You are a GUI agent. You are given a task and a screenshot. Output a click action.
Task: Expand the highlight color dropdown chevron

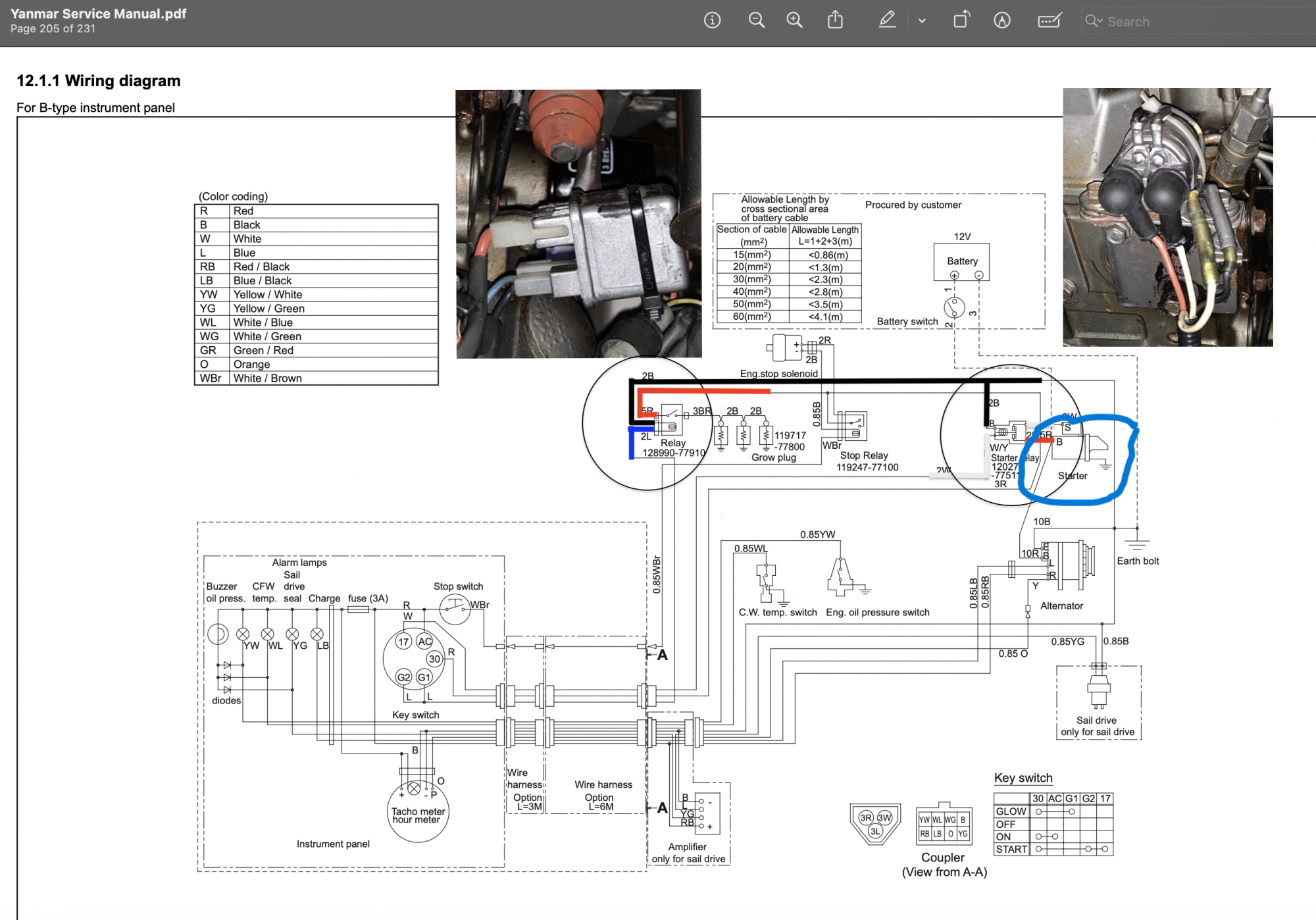922,21
